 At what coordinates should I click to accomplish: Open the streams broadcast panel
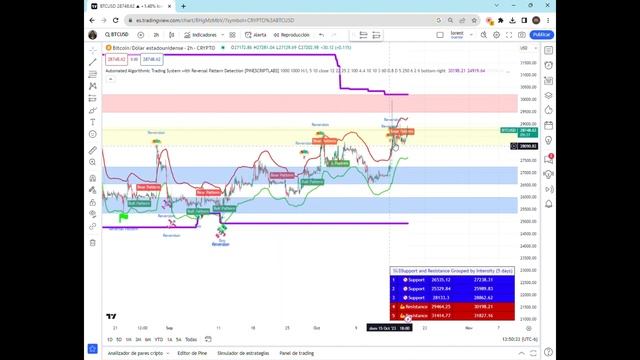pyautogui.click(x=549, y=189)
